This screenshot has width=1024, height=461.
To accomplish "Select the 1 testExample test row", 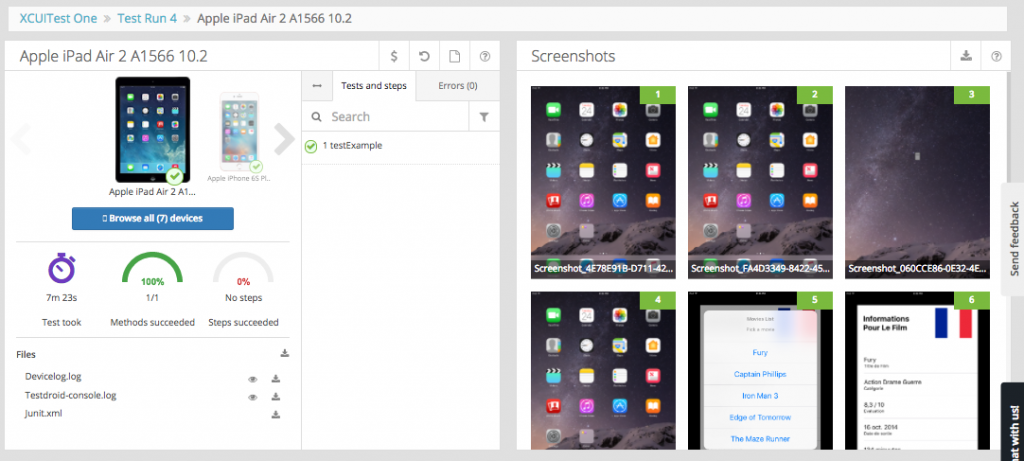I will [400, 146].
